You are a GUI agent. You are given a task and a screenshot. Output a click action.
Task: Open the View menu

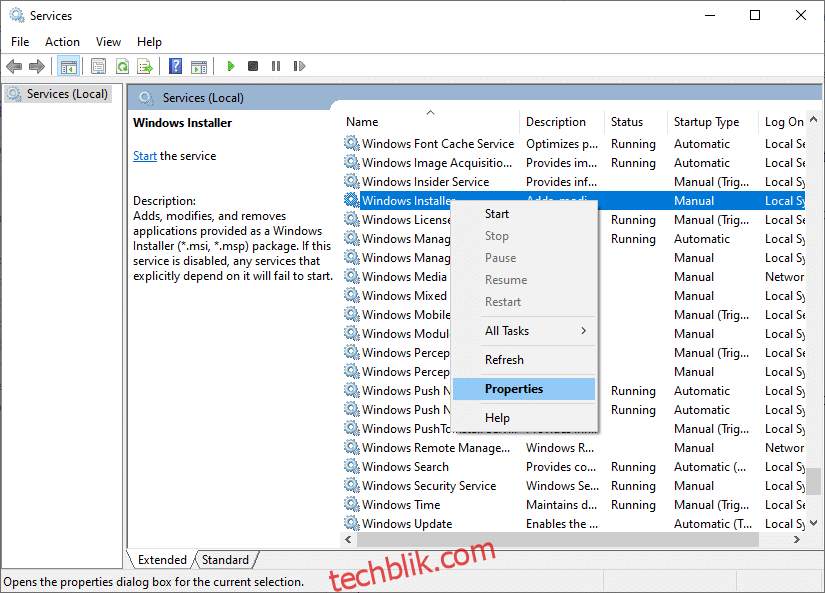pos(108,42)
